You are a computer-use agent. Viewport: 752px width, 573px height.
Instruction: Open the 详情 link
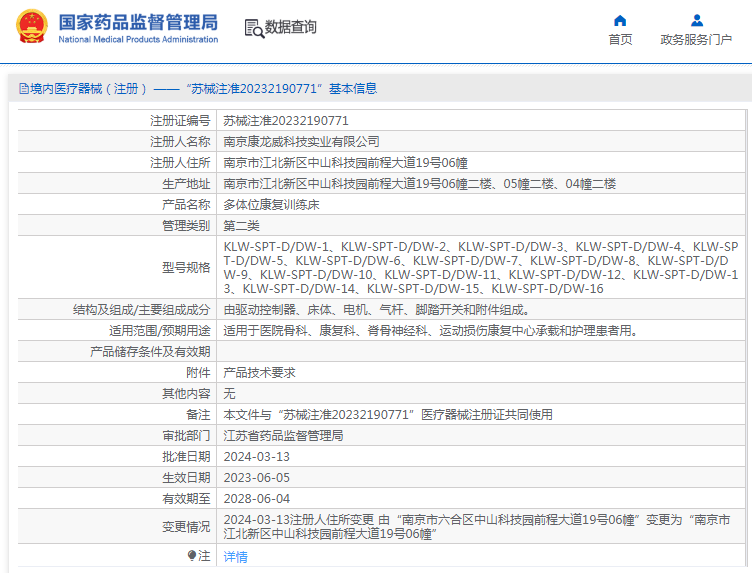[x=235, y=557]
